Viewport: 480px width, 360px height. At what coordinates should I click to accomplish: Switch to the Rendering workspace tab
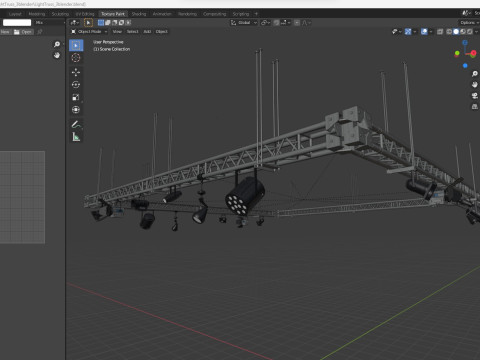click(x=187, y=14)
